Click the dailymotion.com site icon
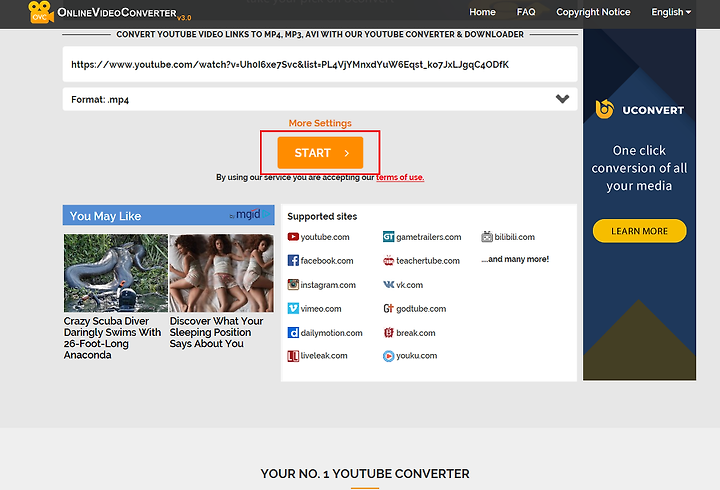 [x=293, y=332]
